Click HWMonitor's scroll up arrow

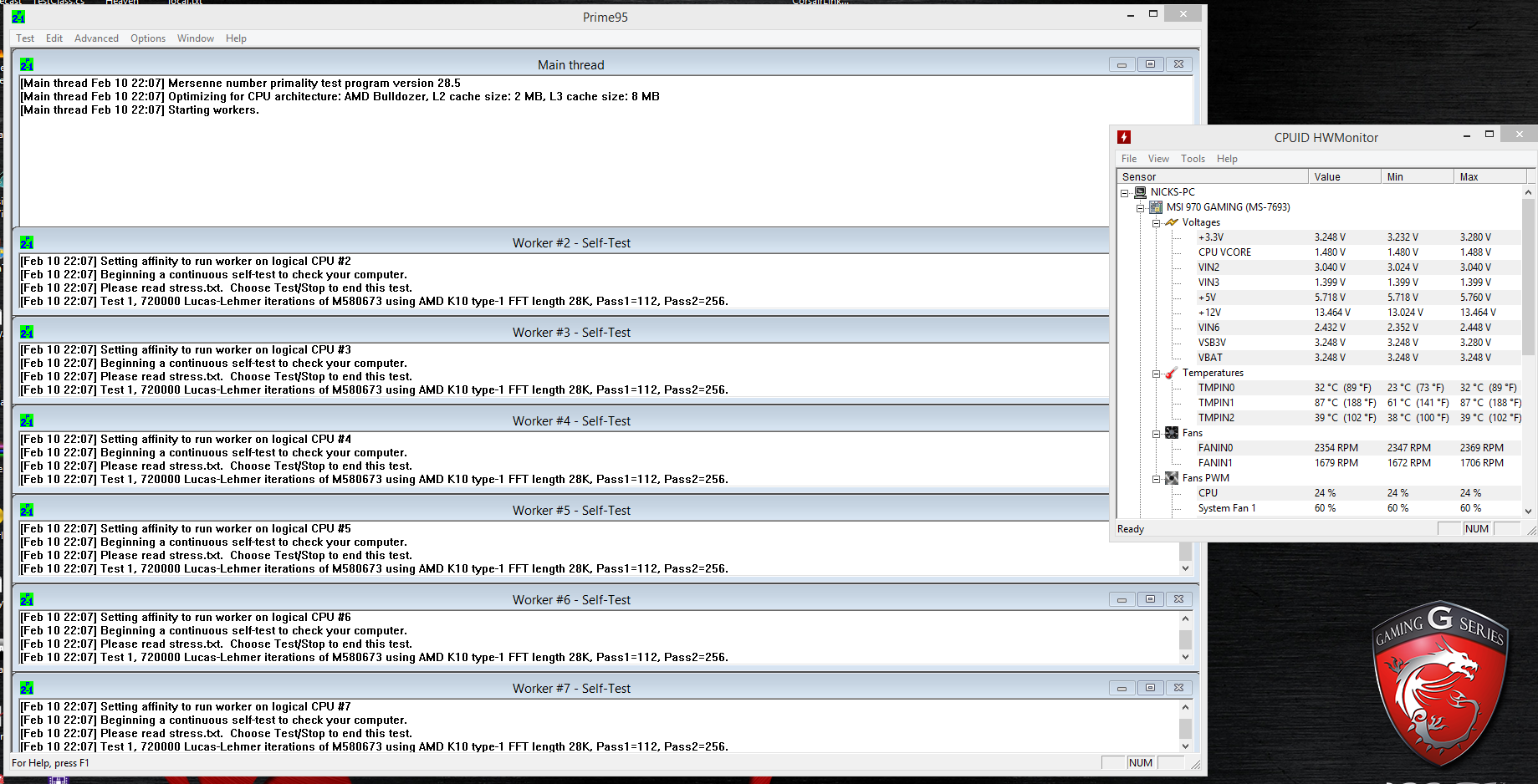(x=1529, y=192)
